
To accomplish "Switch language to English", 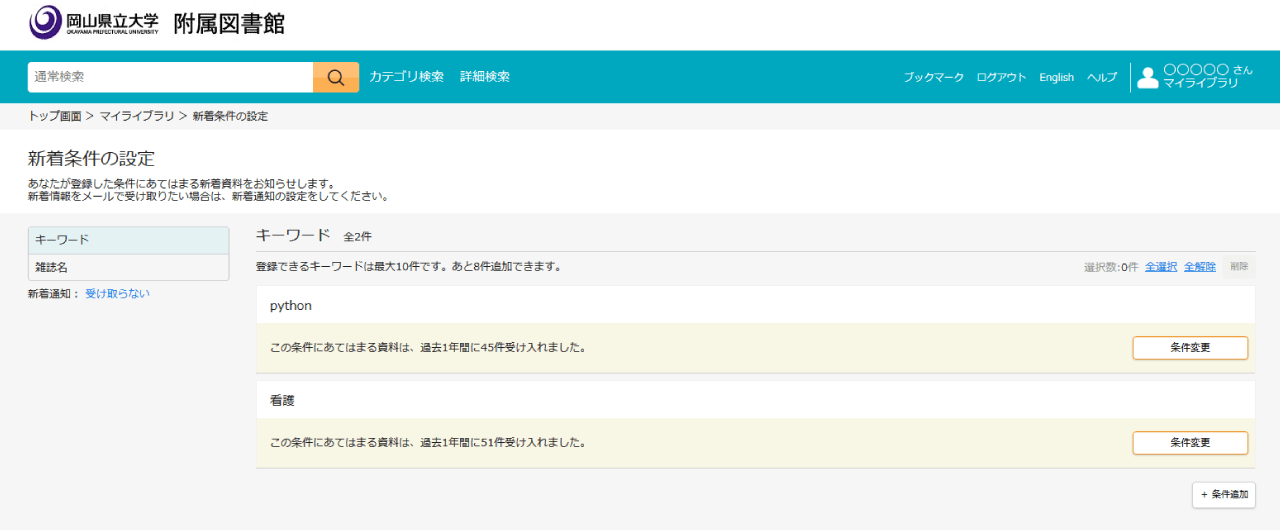I will pos(1056,78).
